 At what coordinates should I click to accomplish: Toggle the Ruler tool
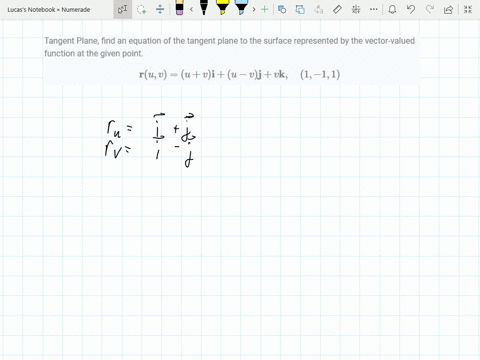point(337,9)
